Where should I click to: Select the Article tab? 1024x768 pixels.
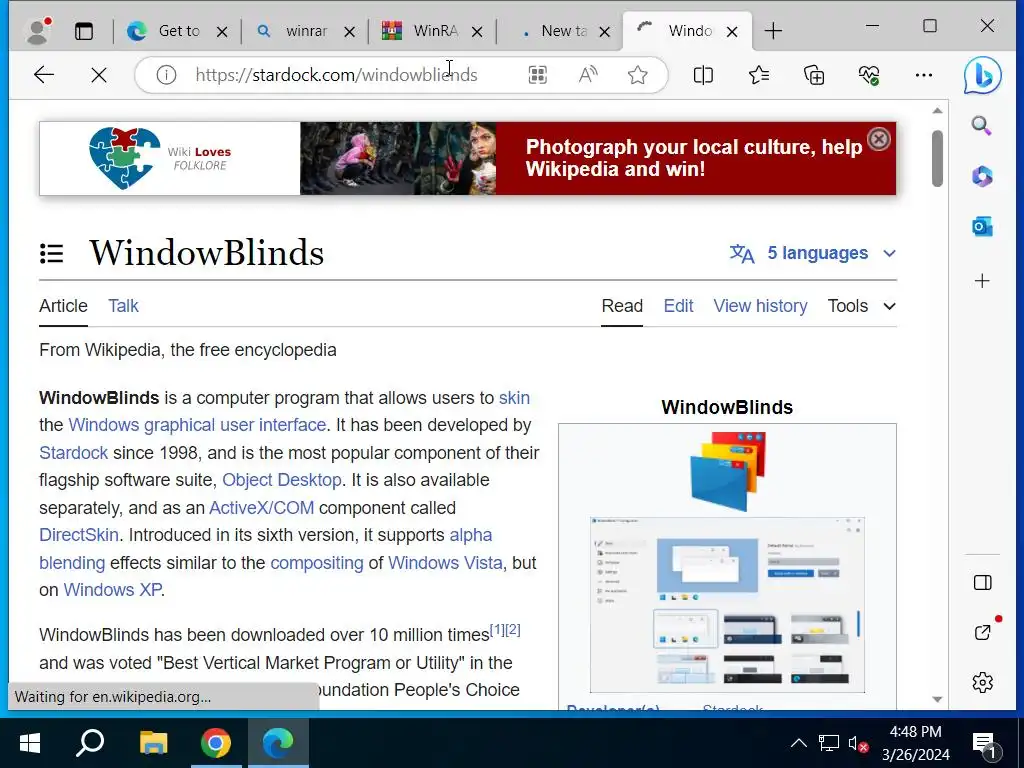[x=63, y=306]
